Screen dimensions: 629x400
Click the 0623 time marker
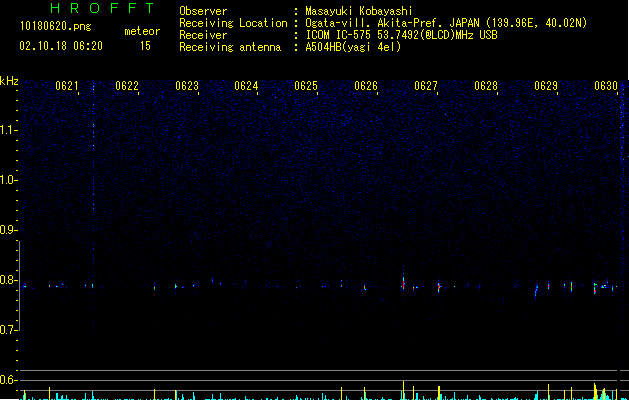click(x=187, y=86)
